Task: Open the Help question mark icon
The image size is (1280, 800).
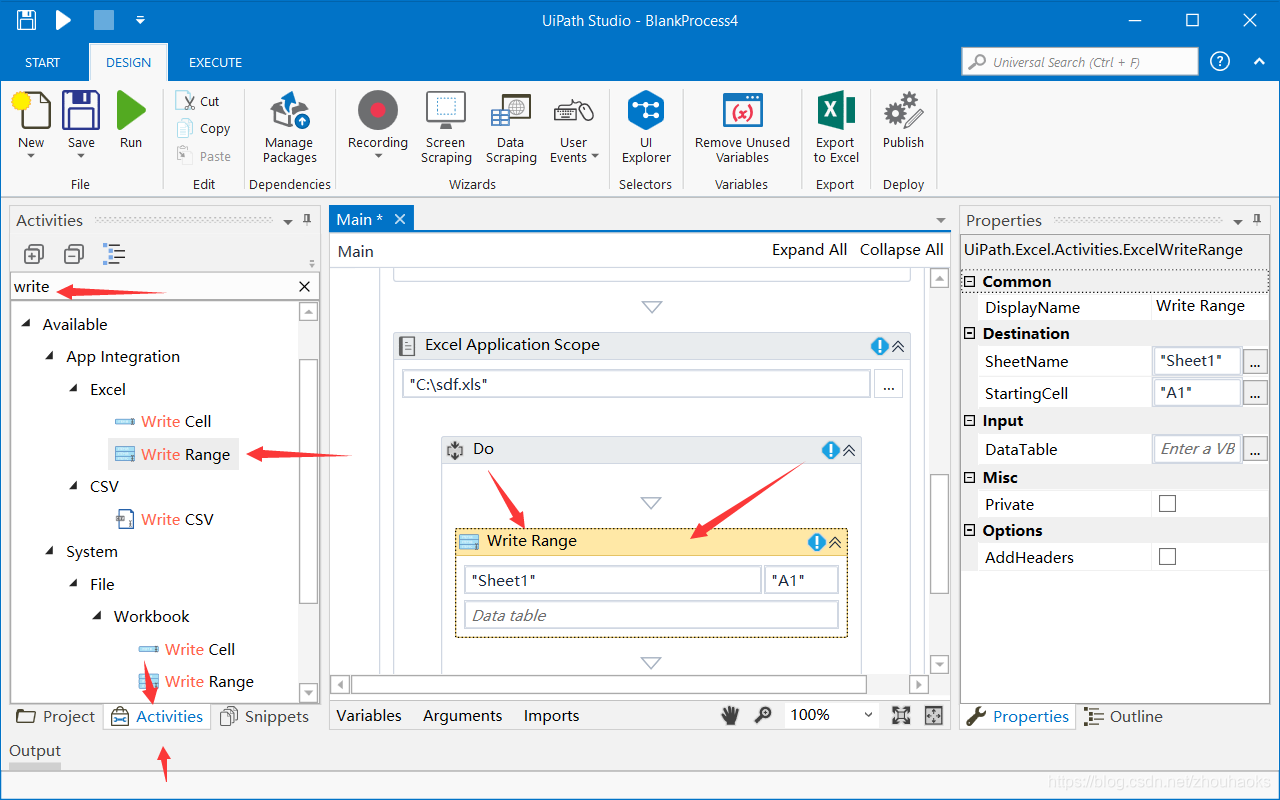Action: point(1220,61)
